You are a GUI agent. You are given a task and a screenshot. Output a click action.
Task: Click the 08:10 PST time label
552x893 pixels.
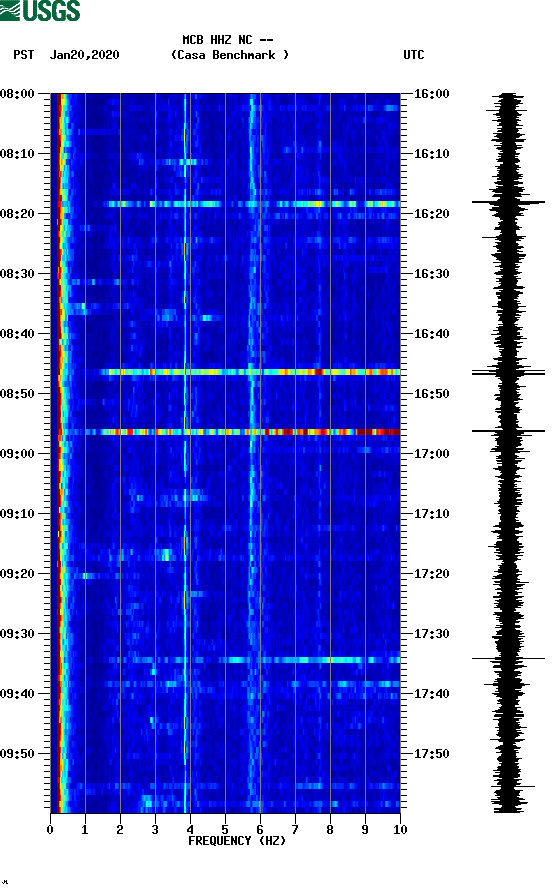[17, 154]
